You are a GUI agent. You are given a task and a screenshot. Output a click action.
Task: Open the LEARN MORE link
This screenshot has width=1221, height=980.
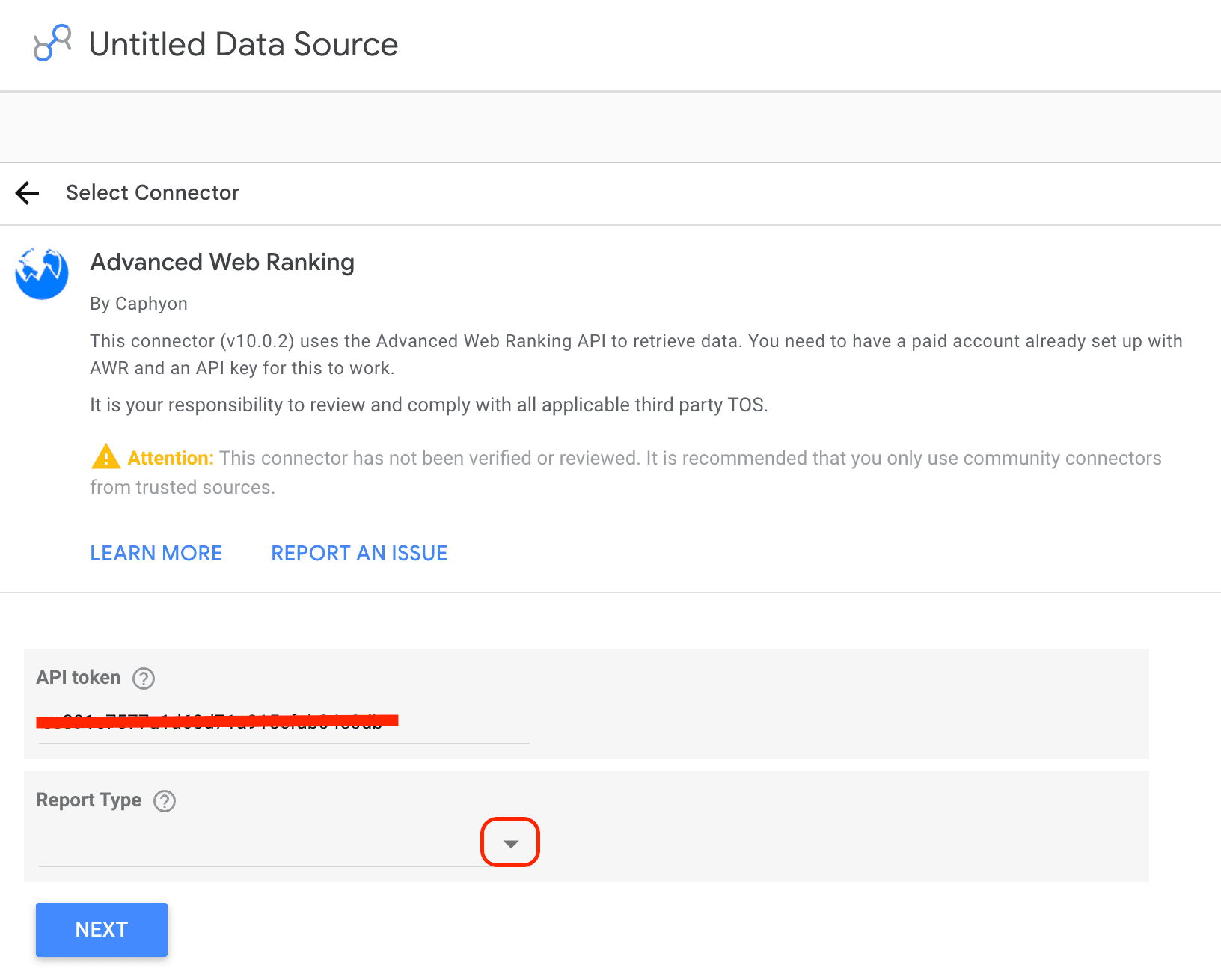click(156, 554)
